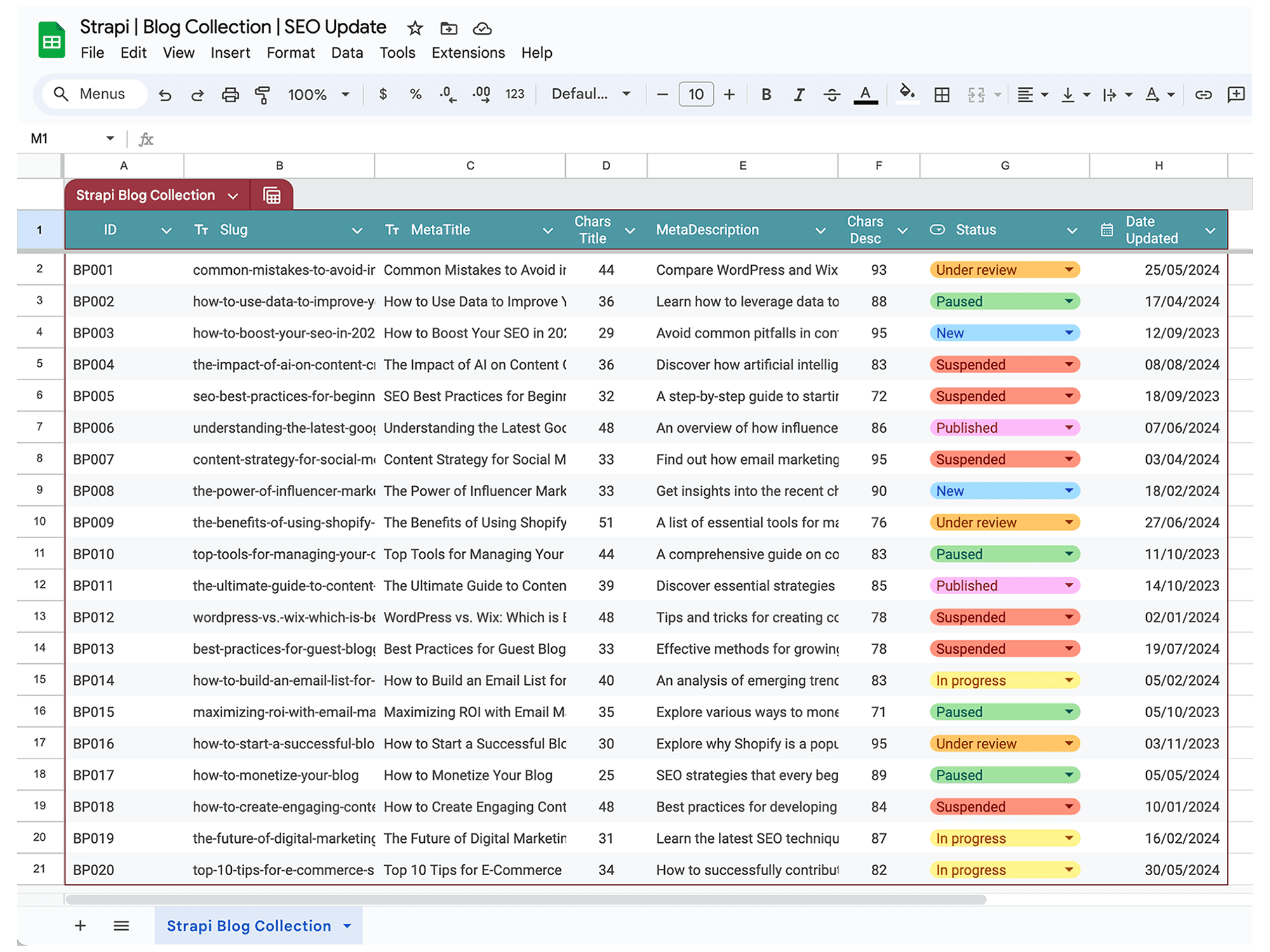Open the borders tool
1270x952 pixels.
coord(942,95)
